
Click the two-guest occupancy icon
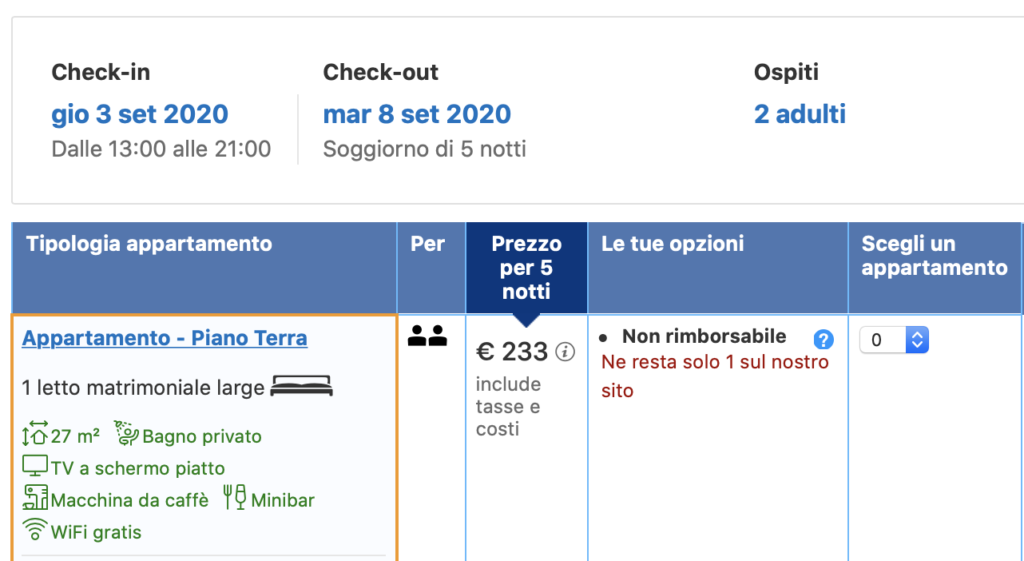[x=427, y=337]
